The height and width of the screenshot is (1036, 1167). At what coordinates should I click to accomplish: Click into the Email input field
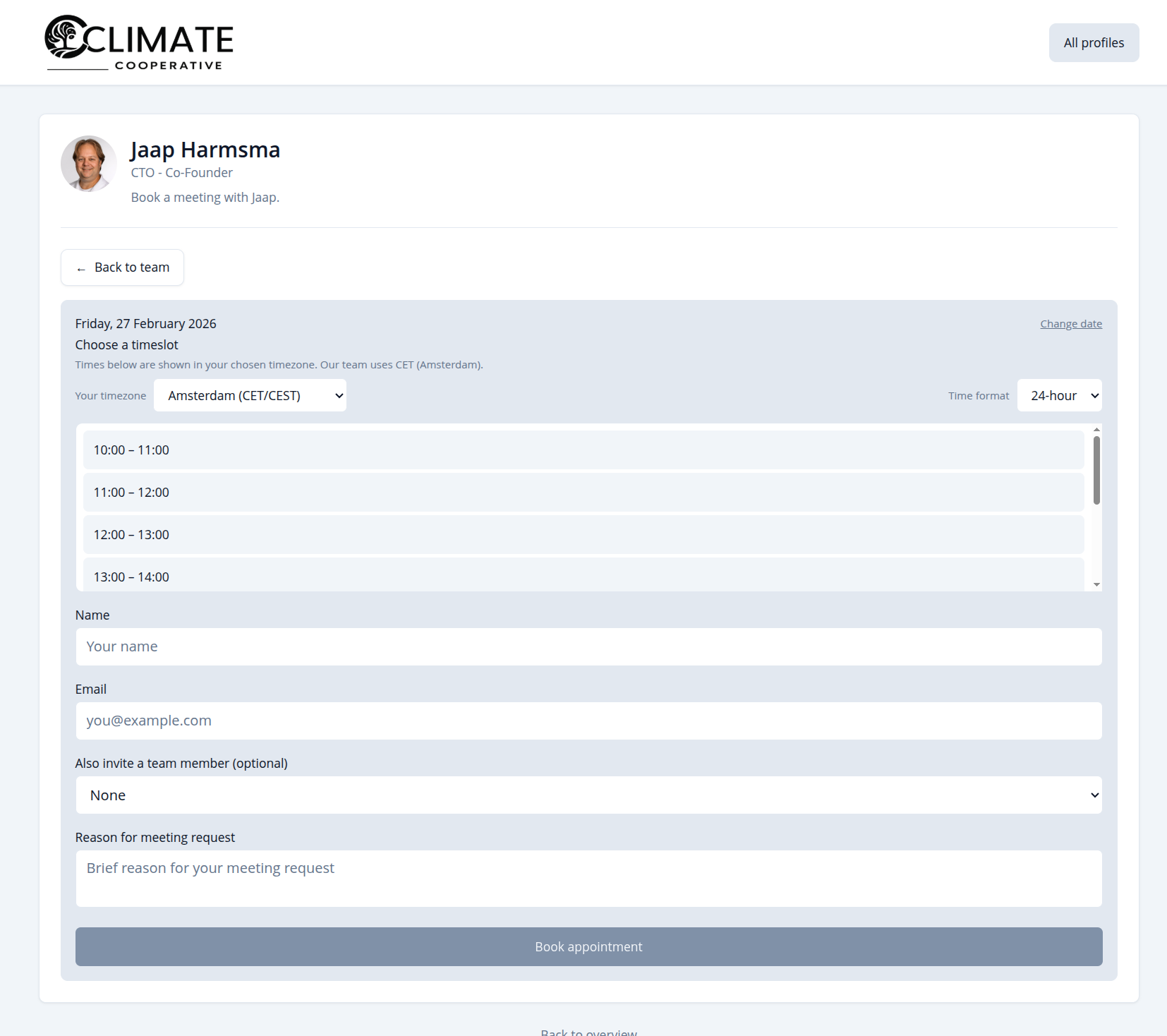click(588, 721)
